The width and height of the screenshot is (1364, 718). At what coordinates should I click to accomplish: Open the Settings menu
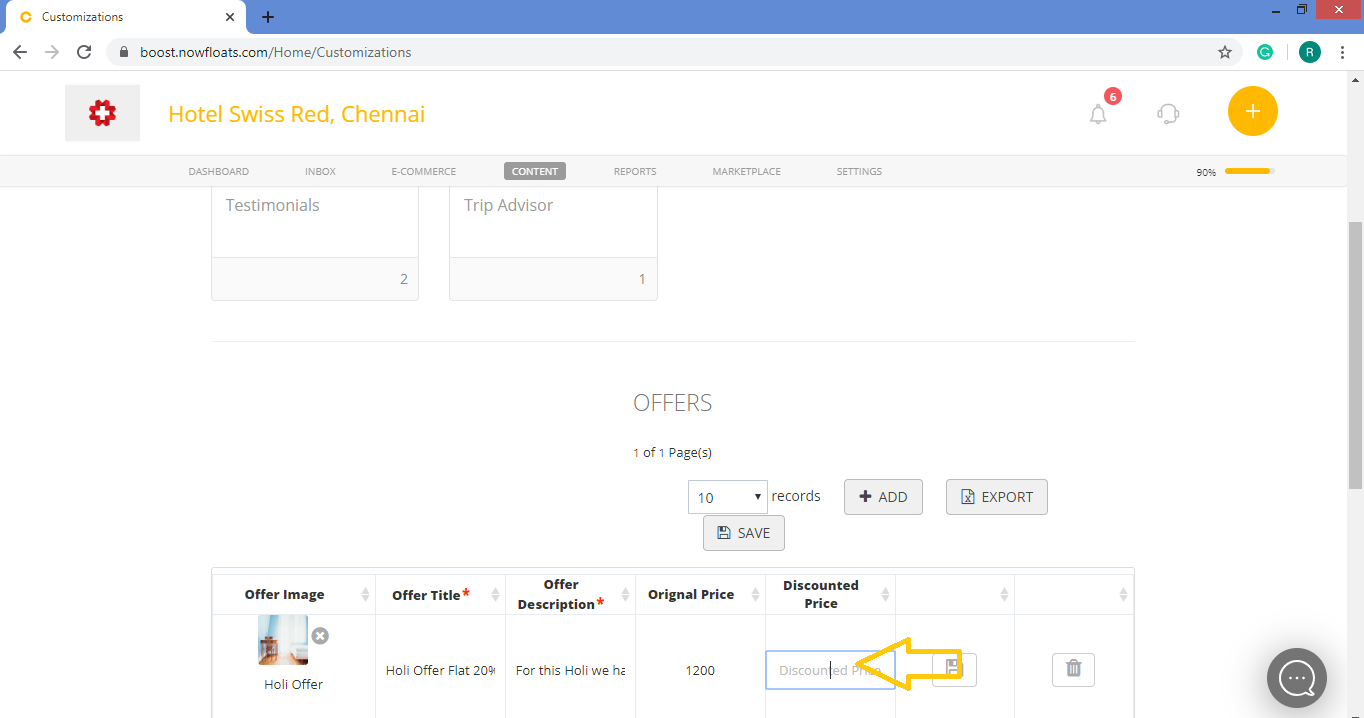[x=859, y=171]
